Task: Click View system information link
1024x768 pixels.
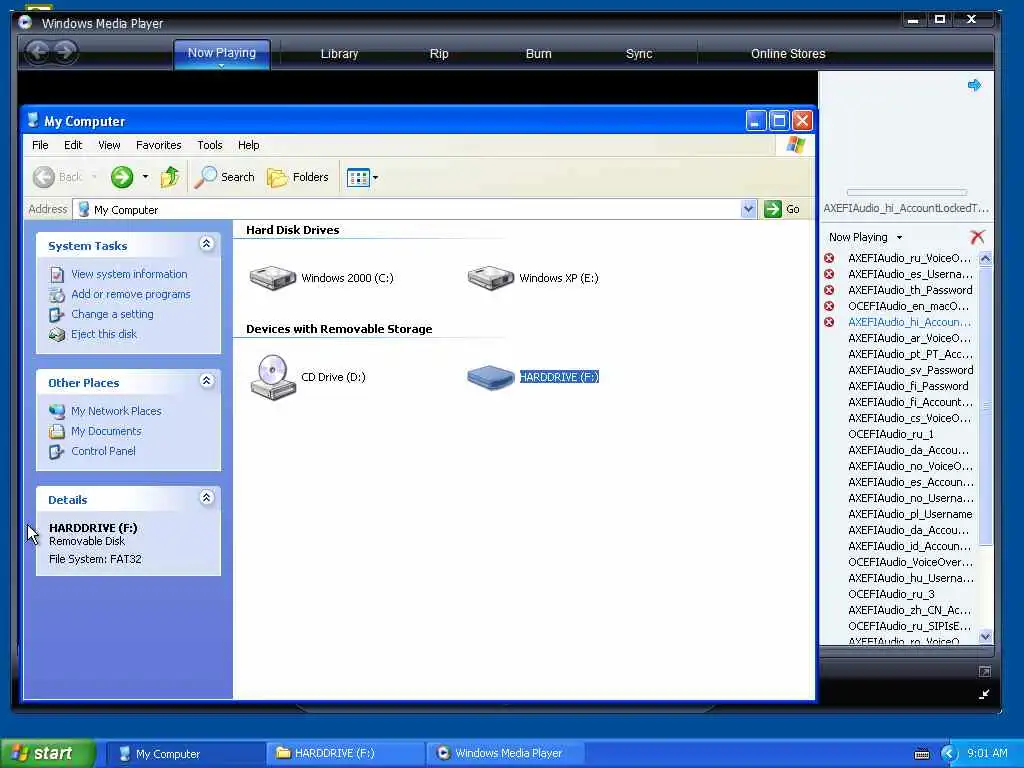Action: (x=129, y=274)
